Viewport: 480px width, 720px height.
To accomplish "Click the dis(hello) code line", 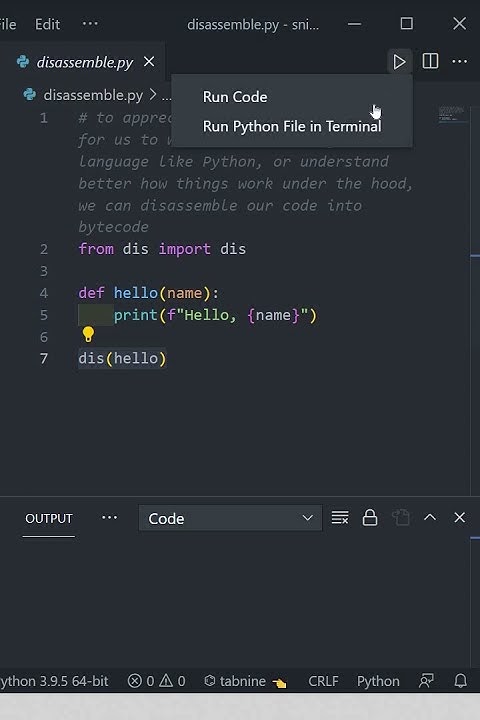I will 122,358.
